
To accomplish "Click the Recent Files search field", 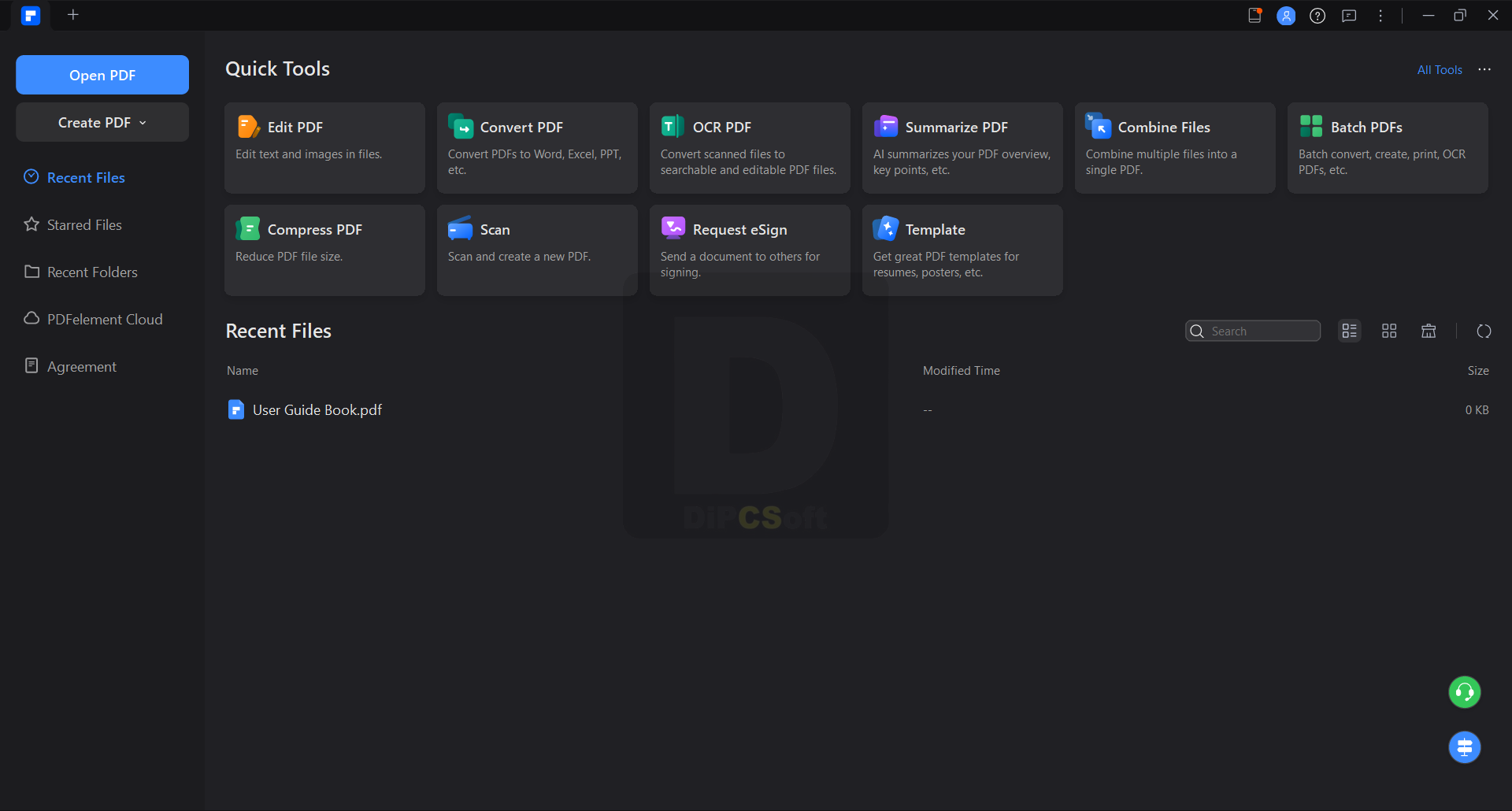I will point(1253,331).
